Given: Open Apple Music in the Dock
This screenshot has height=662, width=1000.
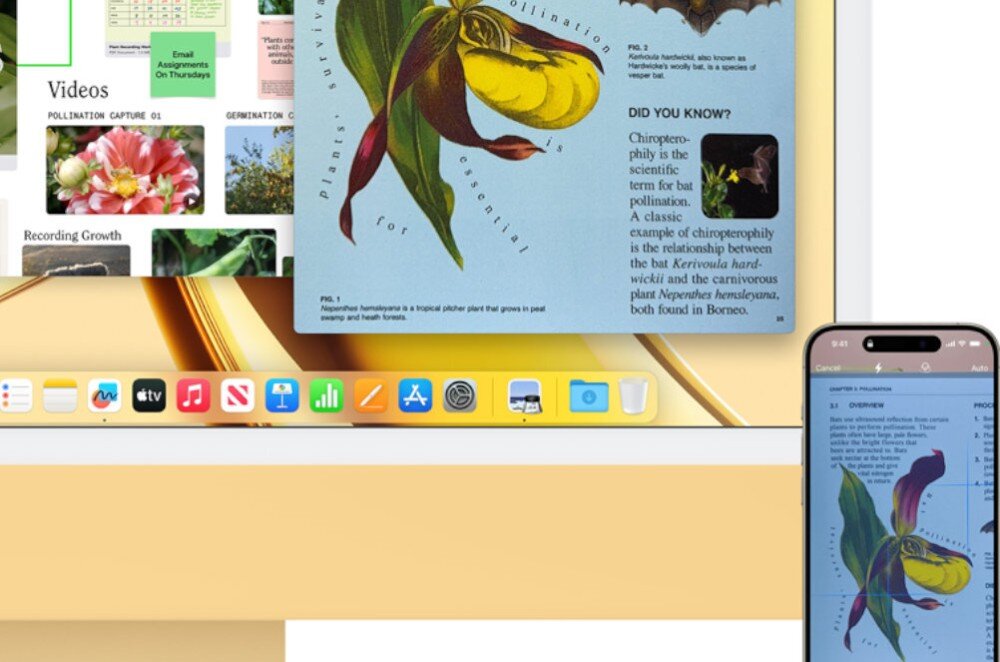Looking at the screenshot, I should (x=192, y=394).
